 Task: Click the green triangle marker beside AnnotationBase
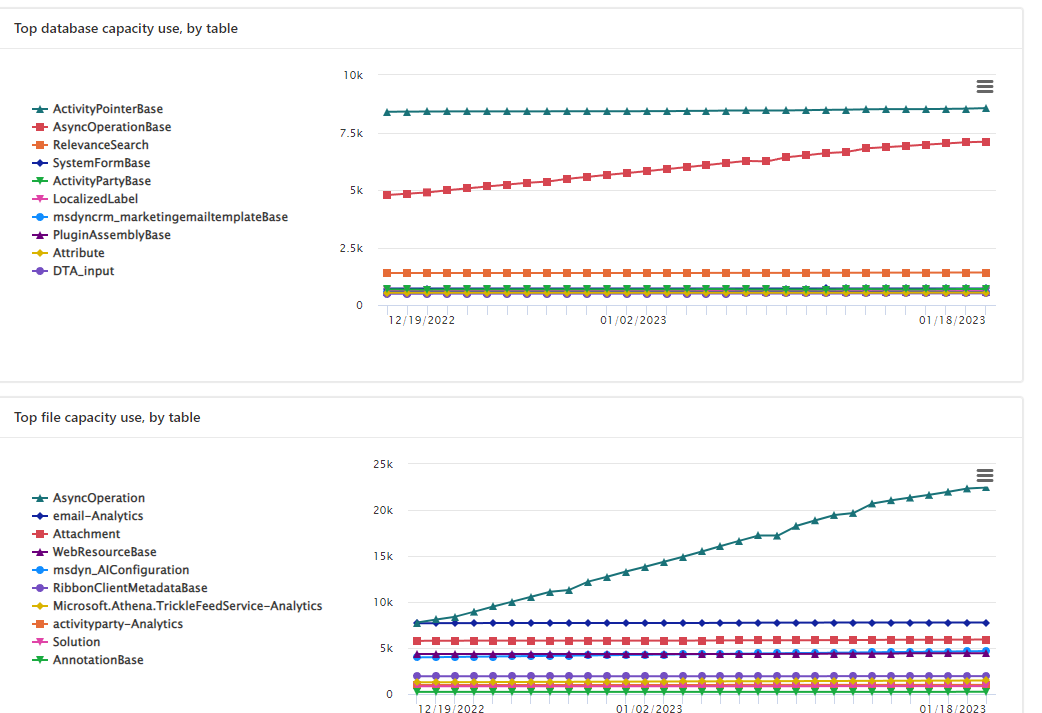(40, 660)
